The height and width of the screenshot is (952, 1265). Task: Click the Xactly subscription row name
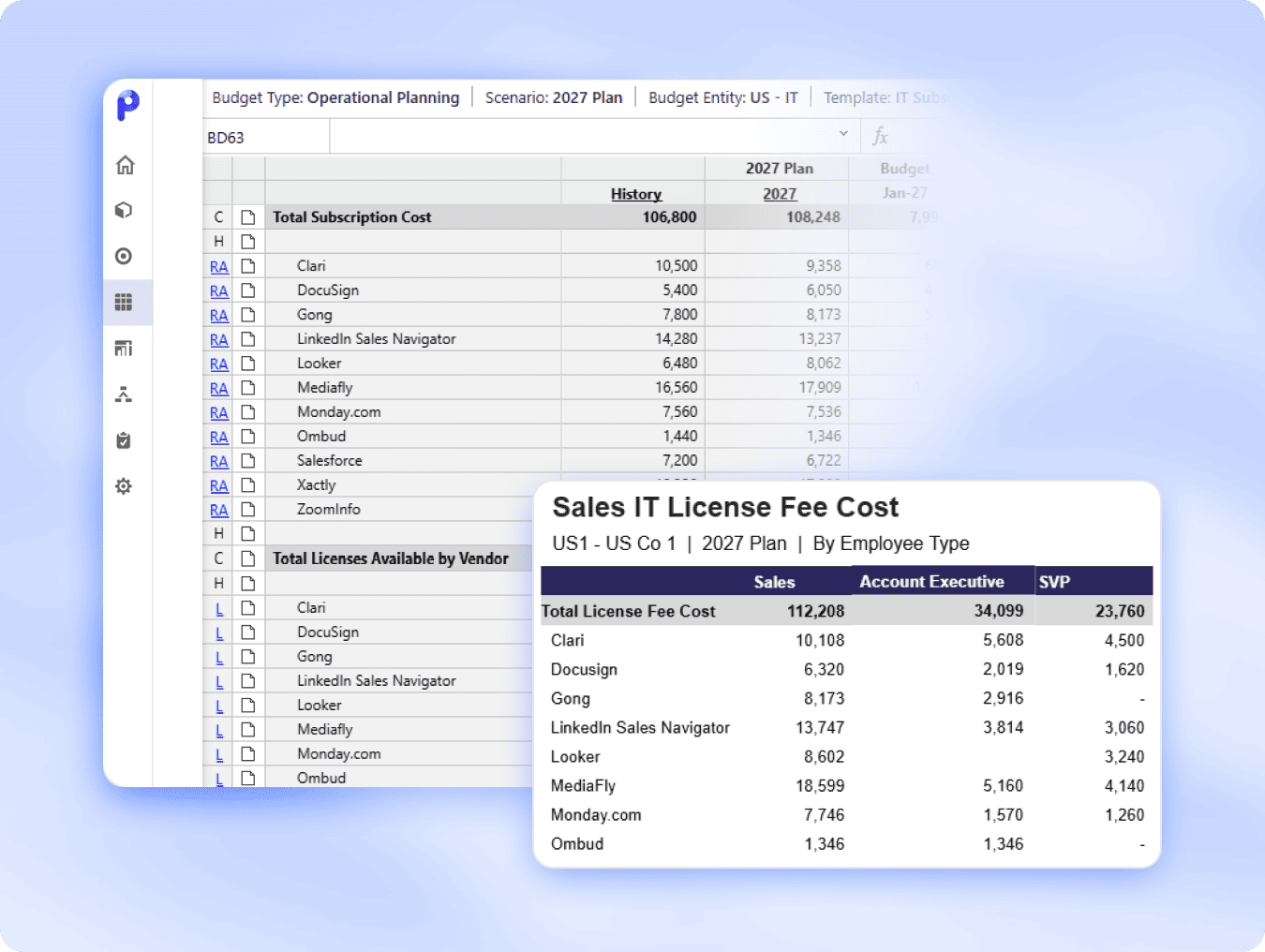tap(316, 485)
